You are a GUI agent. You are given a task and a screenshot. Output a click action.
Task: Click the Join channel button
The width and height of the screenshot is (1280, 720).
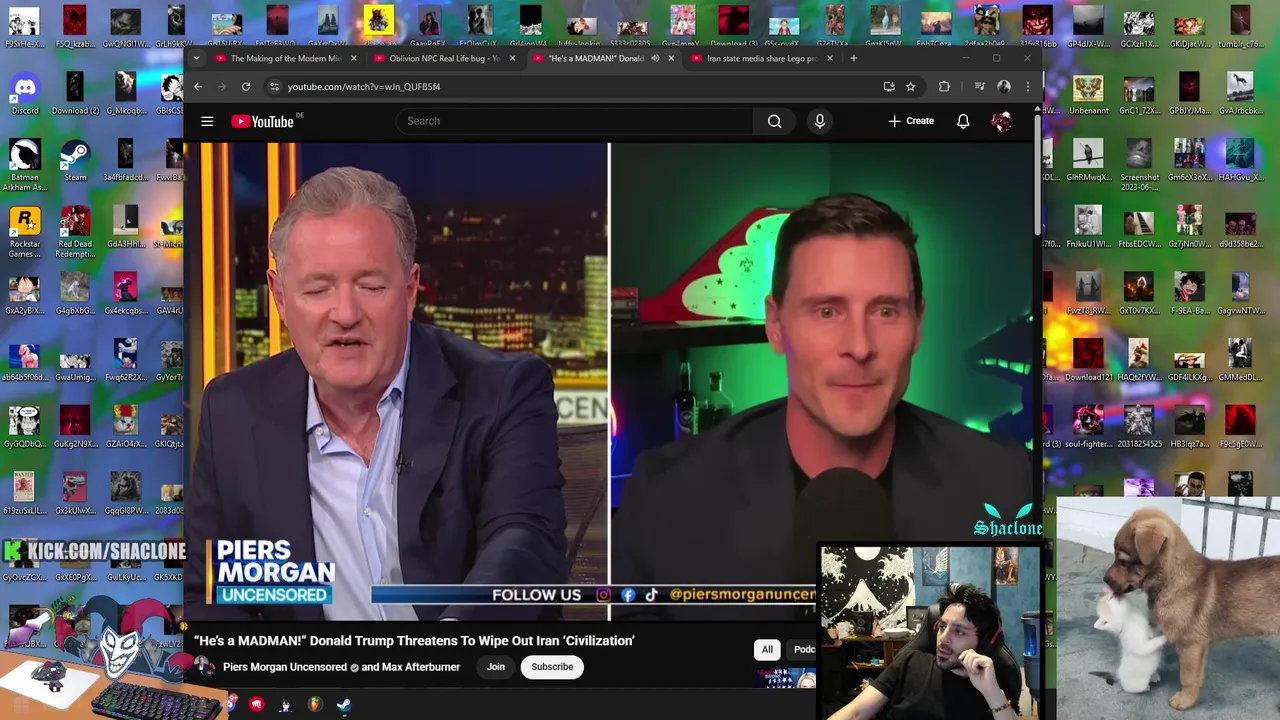coord(495,667)
